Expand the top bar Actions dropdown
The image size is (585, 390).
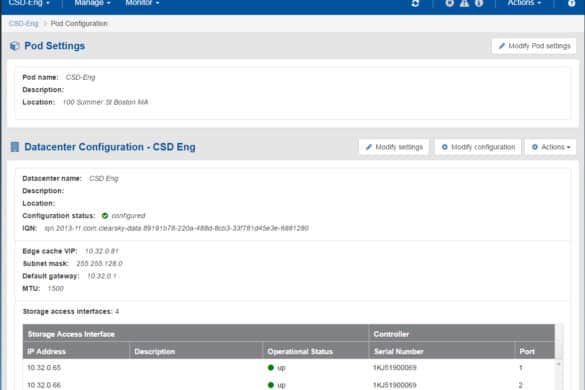(x=524, y=3)
